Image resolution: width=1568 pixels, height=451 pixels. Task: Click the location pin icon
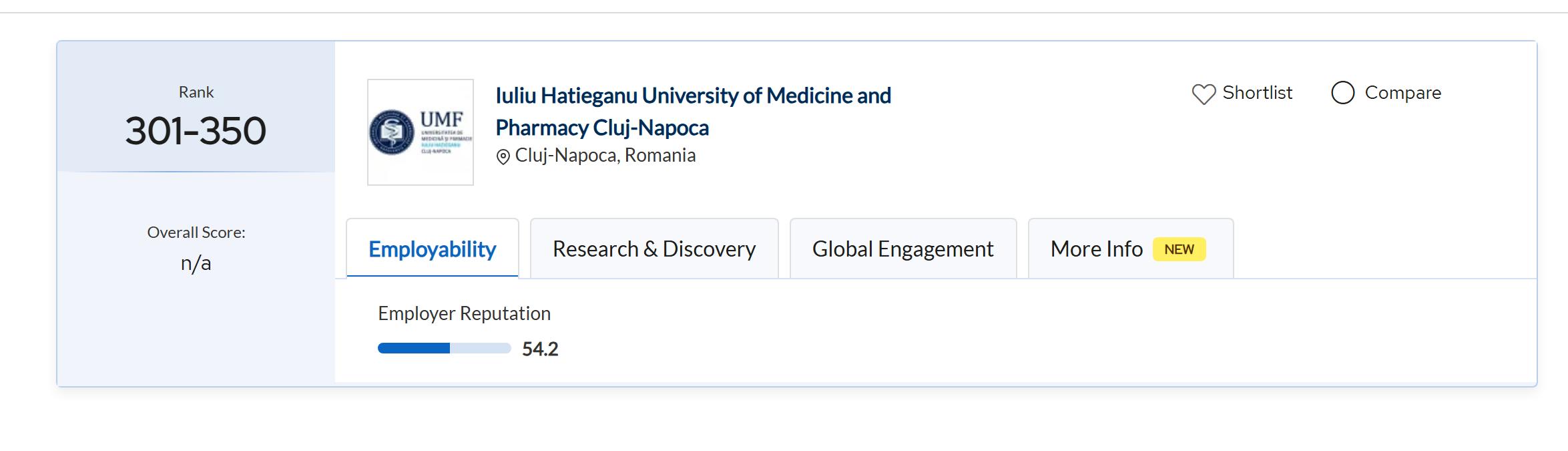click(503, 157)
